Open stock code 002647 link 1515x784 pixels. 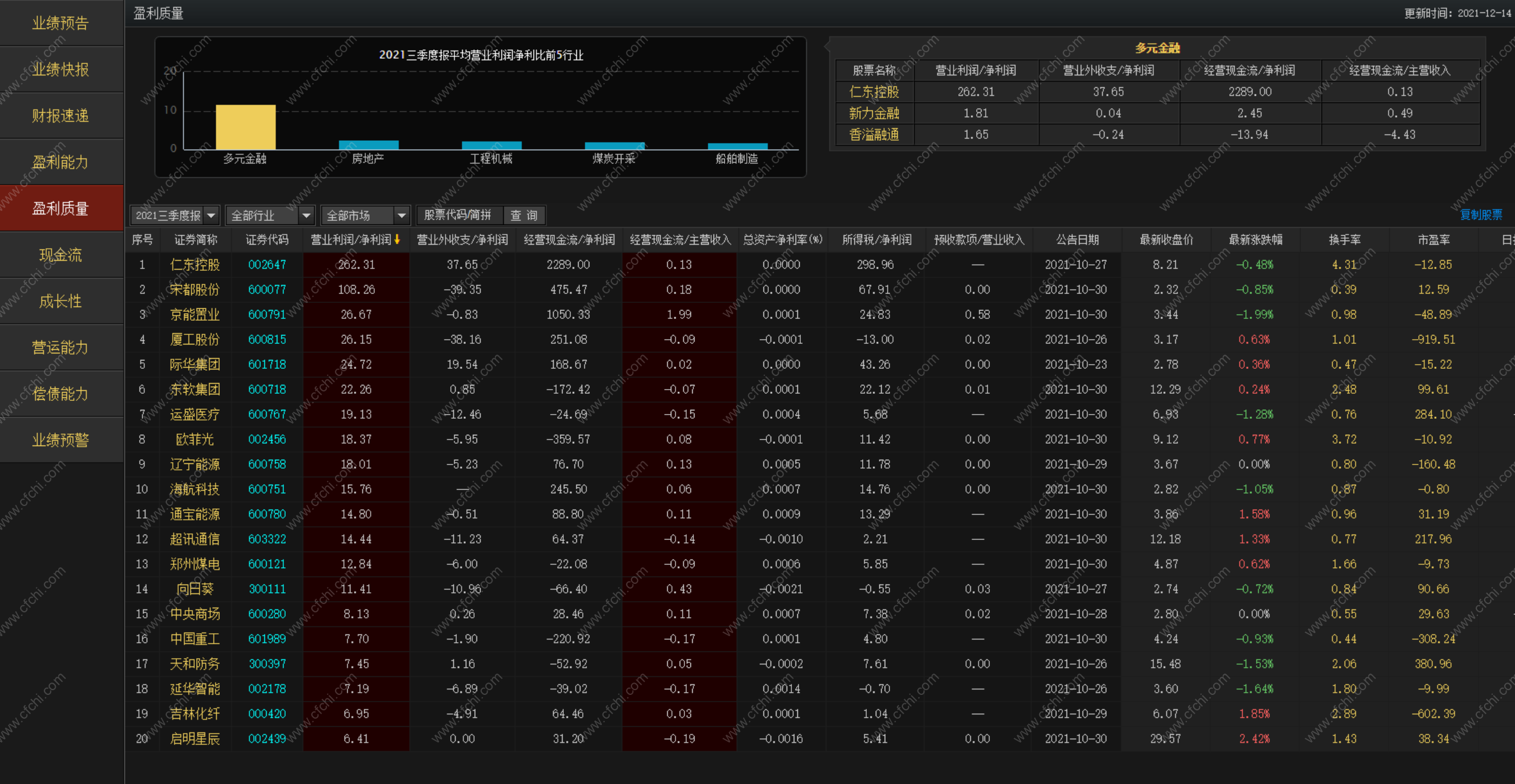267,264
